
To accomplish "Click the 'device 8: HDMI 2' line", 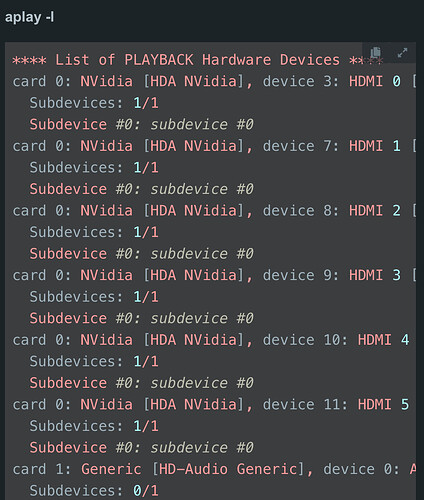I will pyautogui.click(x=214, y=211).
